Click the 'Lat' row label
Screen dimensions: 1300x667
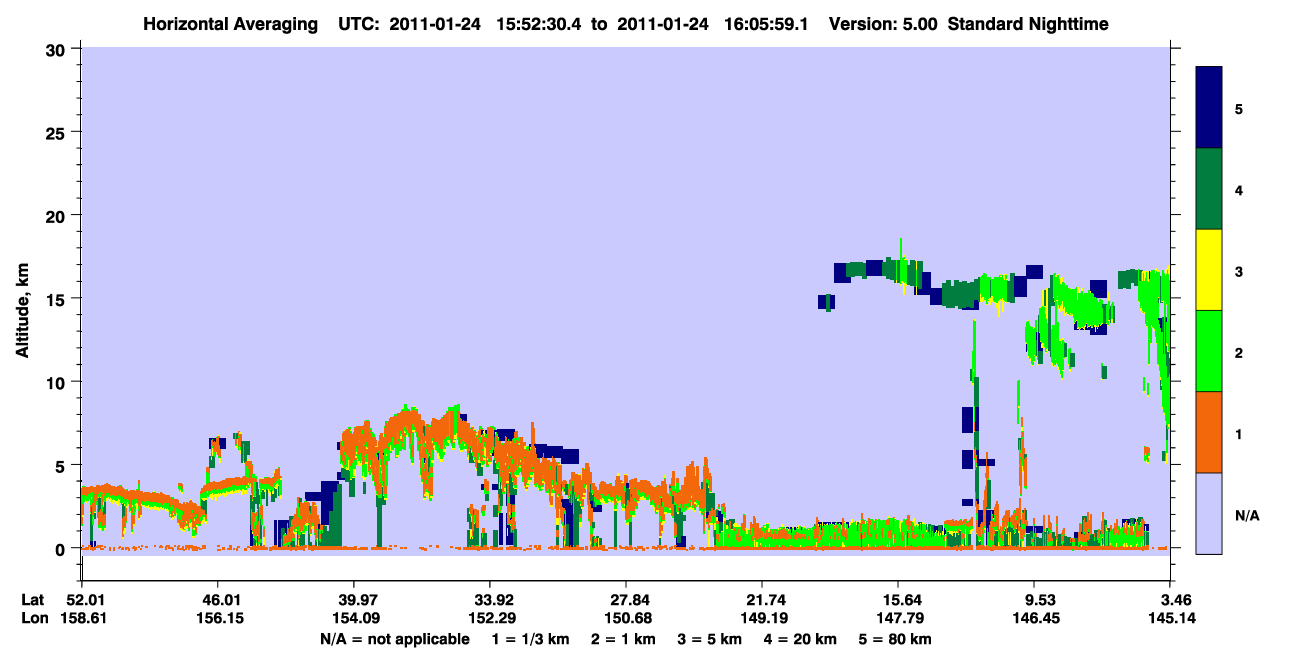33,600
